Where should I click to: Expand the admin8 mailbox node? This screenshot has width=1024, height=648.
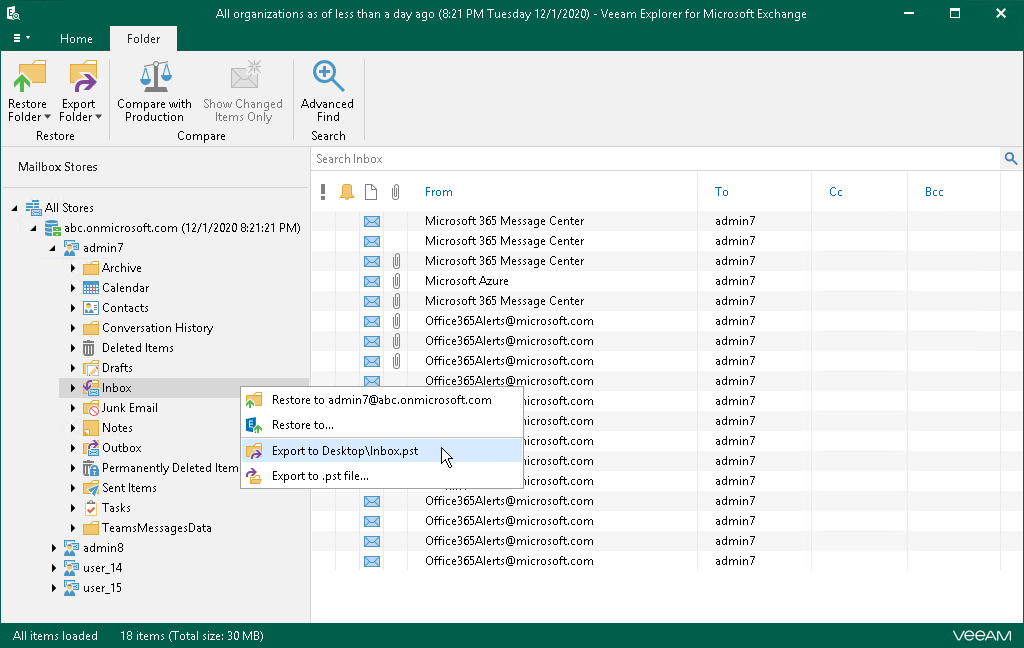point(55,548)
